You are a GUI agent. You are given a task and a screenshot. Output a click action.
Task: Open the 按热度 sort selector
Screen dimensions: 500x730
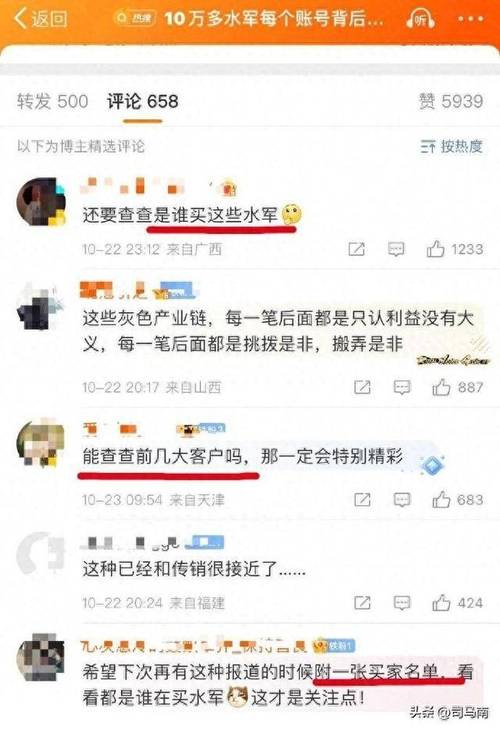pos(451,146)
